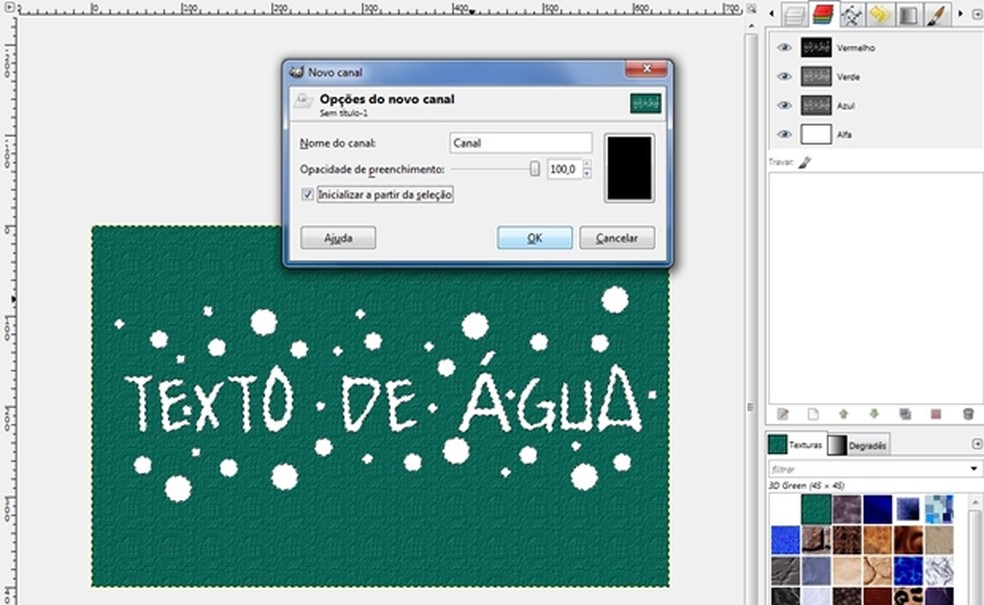
Task: Close the Novo canal dialog
Action: tap(646, 68)
